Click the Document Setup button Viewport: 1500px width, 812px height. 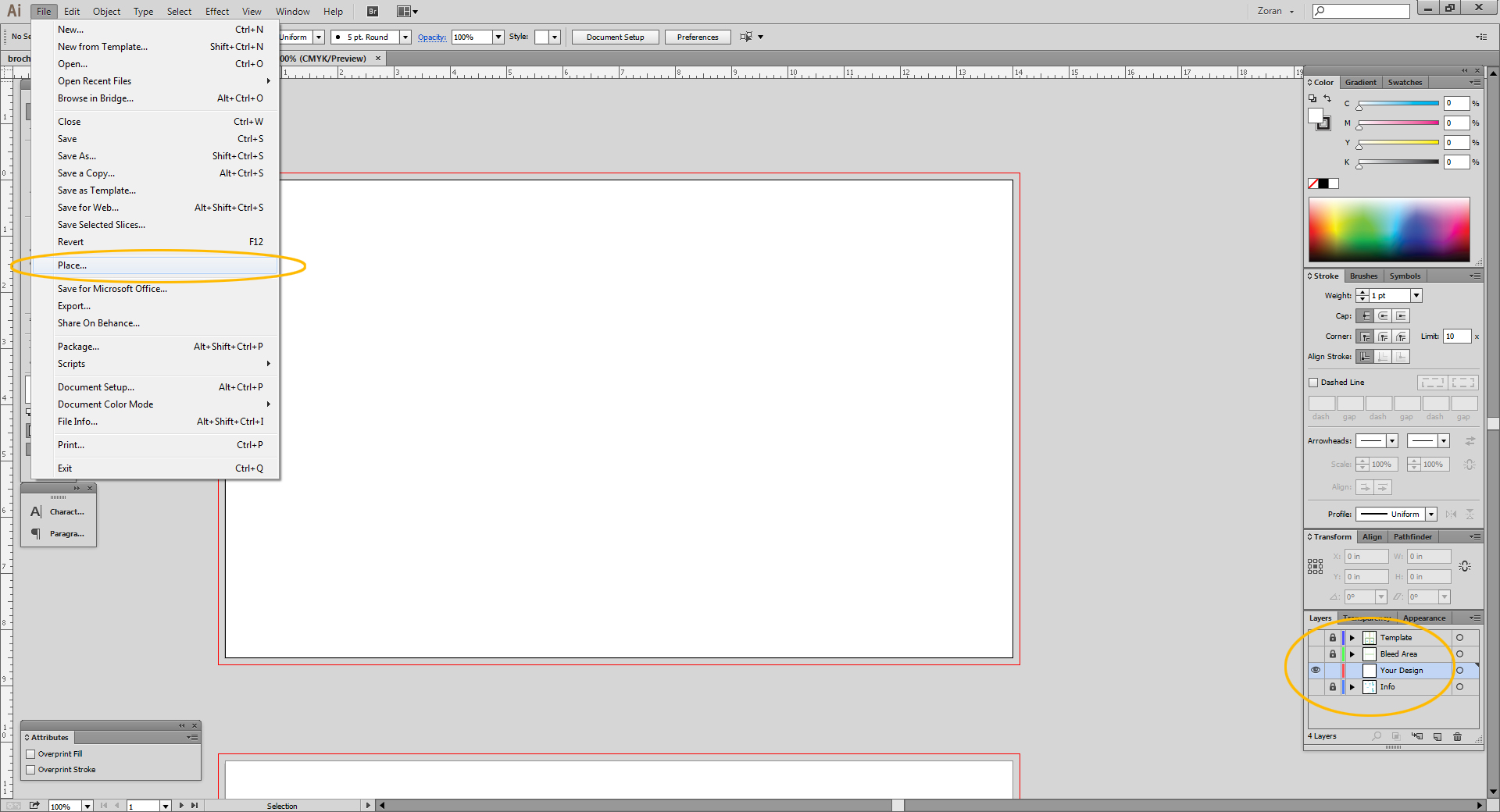616,37
